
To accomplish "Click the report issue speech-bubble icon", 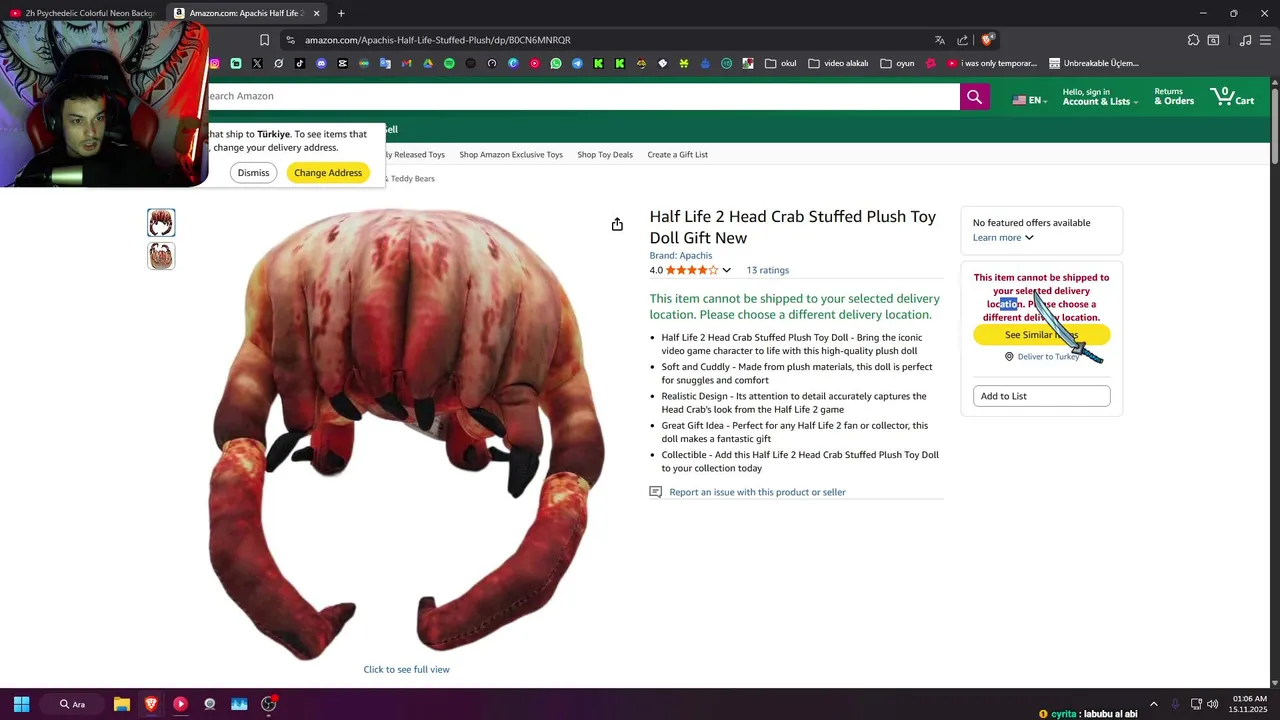I will coord(656,492).
